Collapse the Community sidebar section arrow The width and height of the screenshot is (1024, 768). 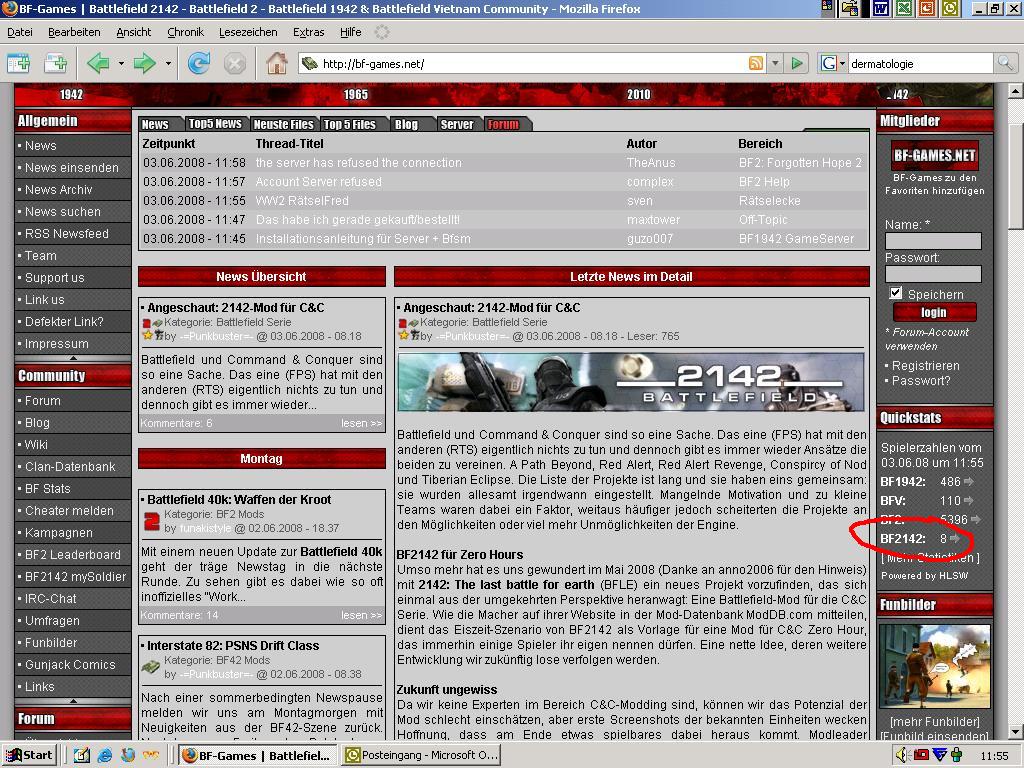[73, 701]
